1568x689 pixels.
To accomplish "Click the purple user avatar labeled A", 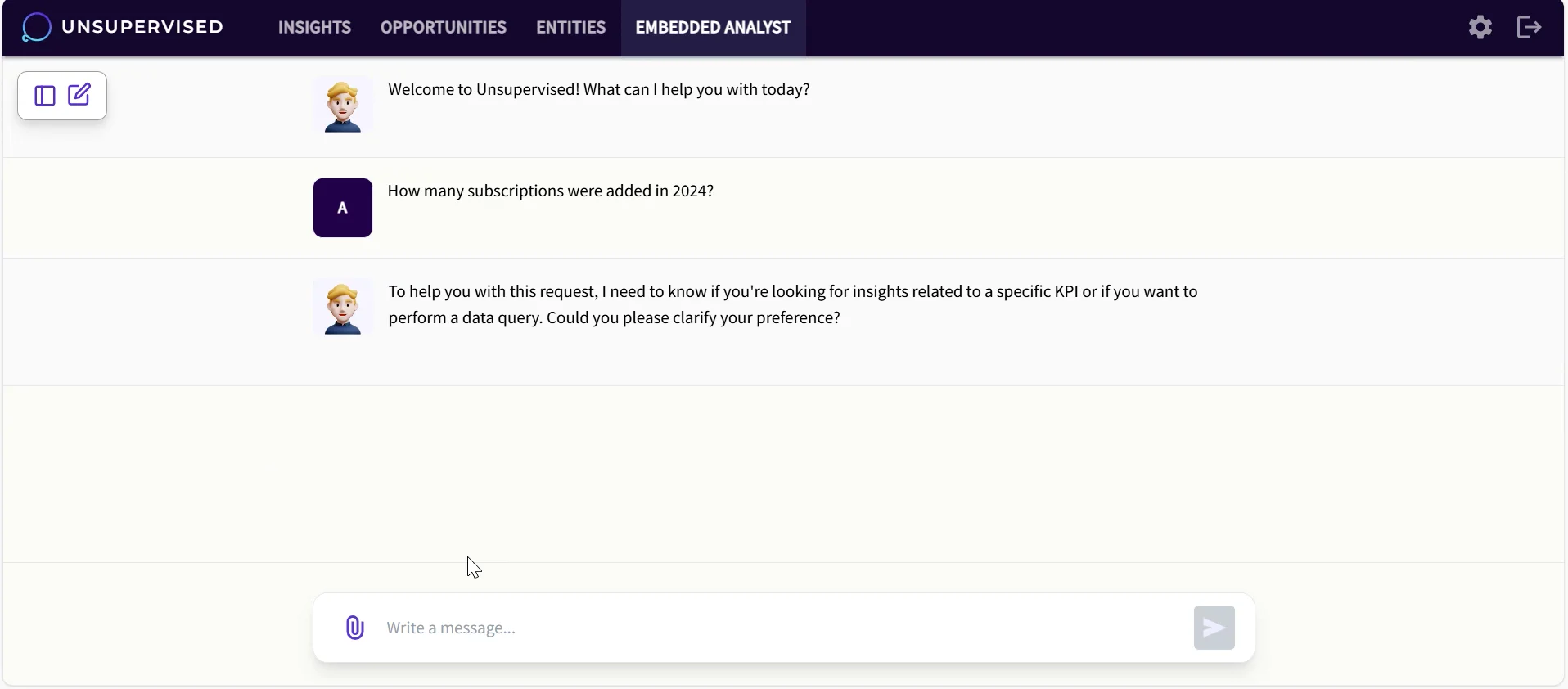I will (x=342, y=208).
